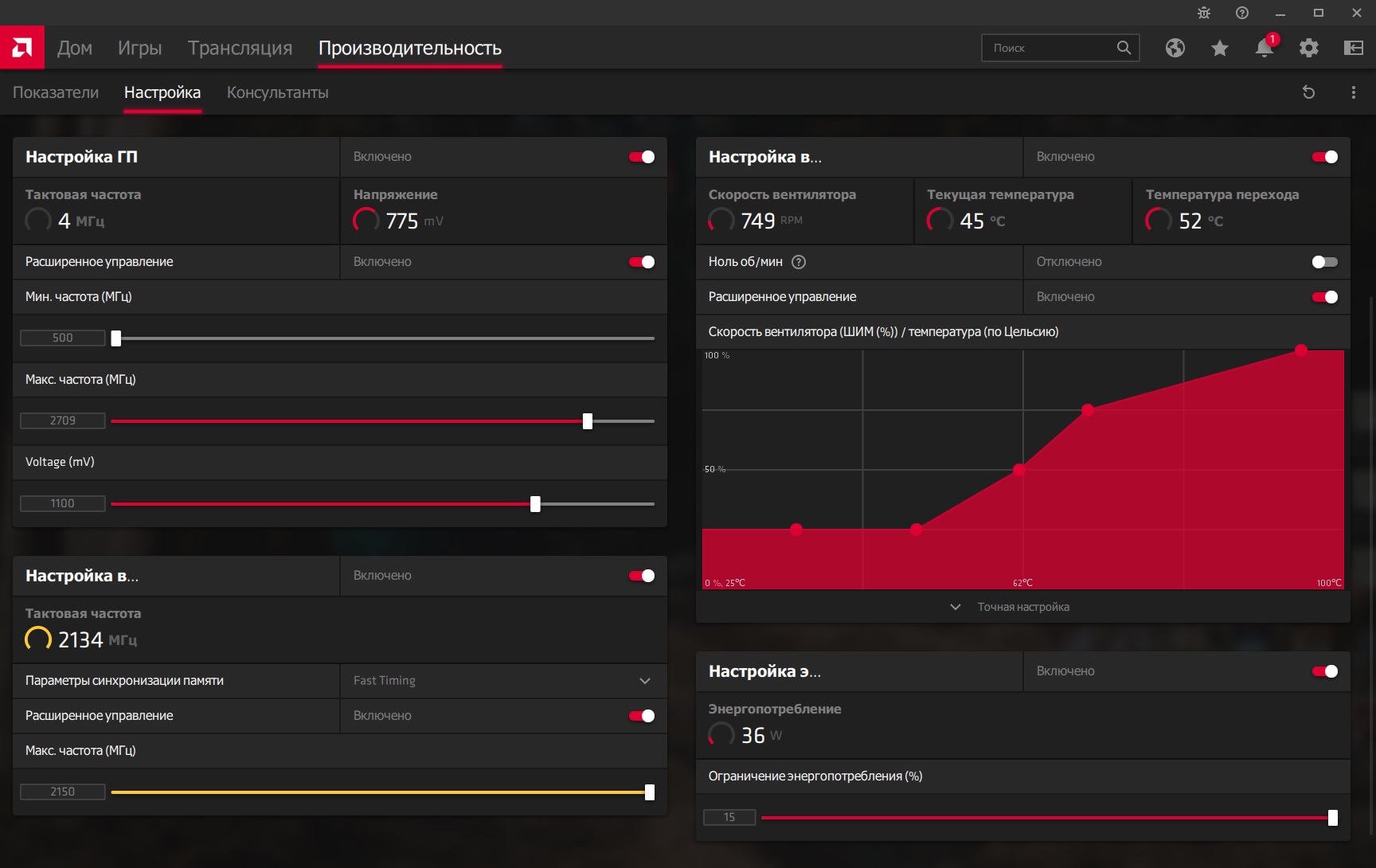The image size is (1376, 868).
Task: Select the fan curve point at 50%
Action: click(1019, 470)
